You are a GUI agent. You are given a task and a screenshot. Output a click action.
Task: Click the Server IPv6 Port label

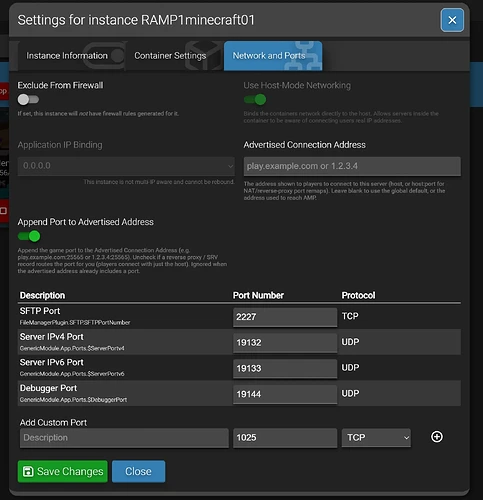[x=51, y=362]
